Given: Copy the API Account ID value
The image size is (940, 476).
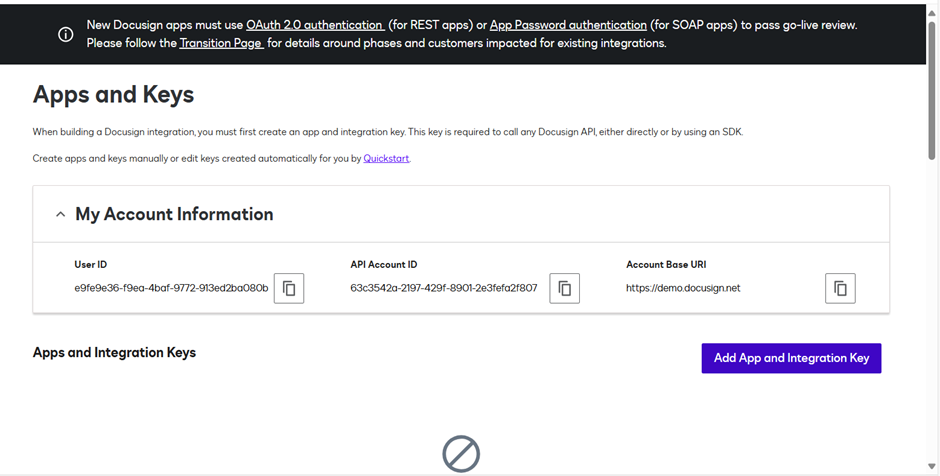Looking at the screenshot, I should [x=564, y=288].
